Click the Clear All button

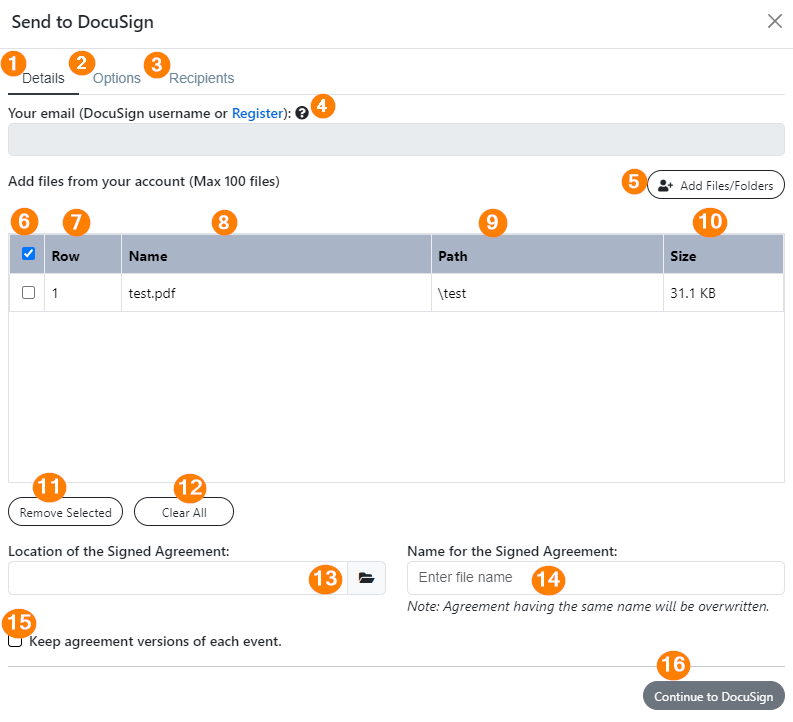(x=184, y=512)
